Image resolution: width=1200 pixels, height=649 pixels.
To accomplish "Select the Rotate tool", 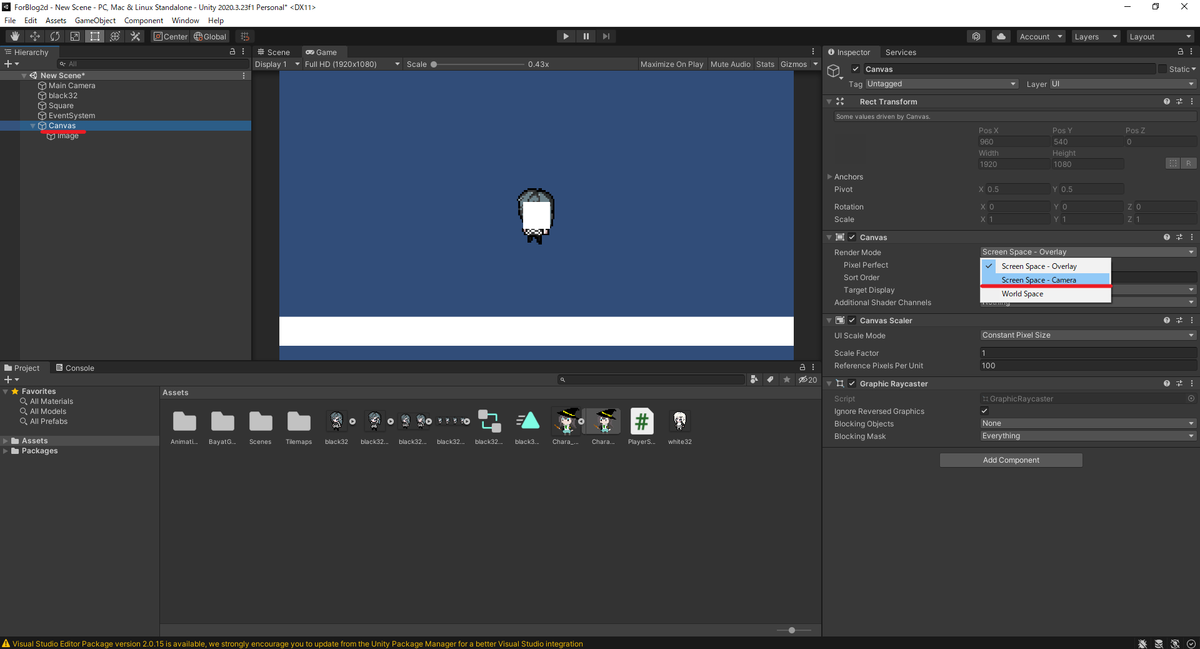I will (55, 36).
